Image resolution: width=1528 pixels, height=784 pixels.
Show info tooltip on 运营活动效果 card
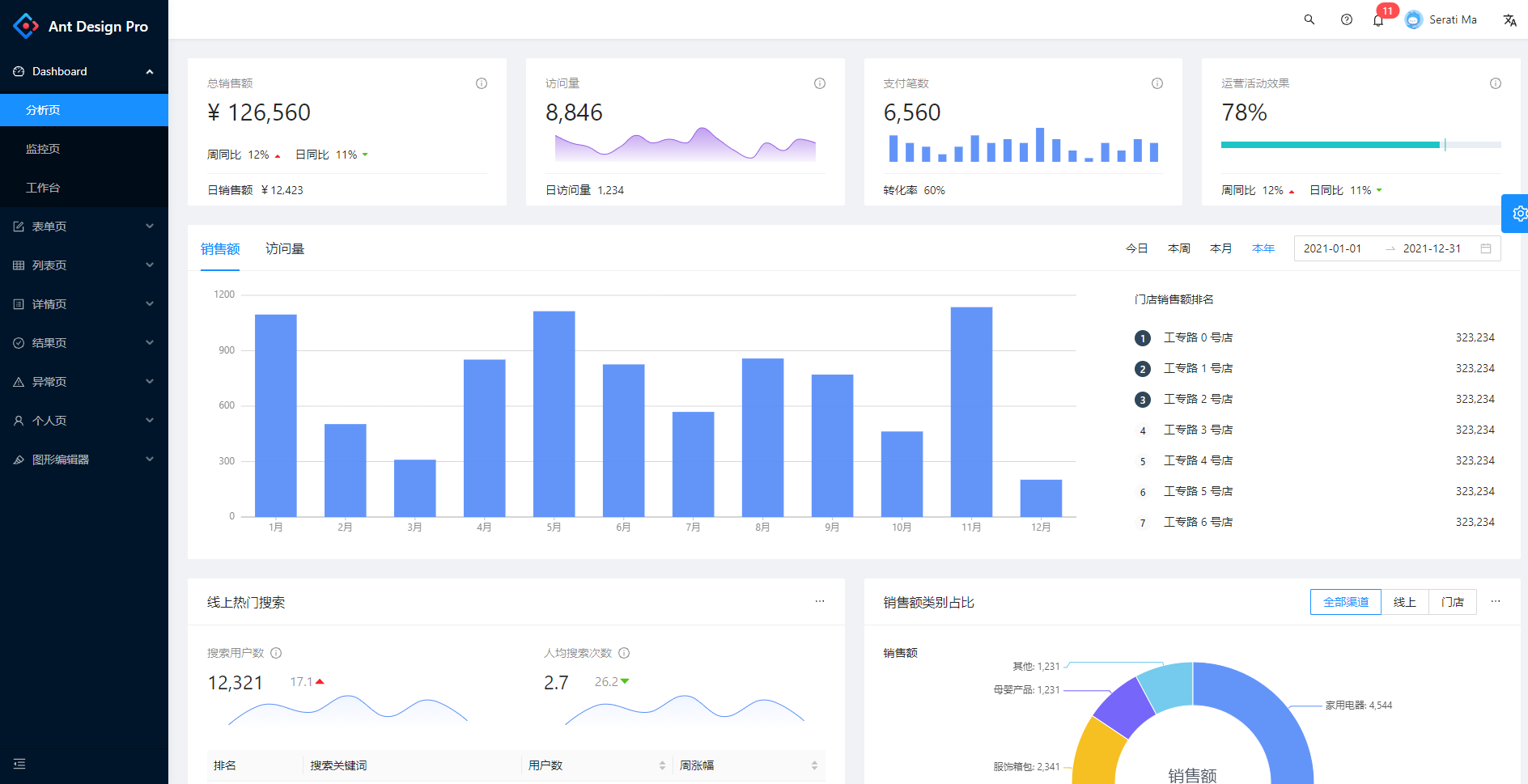pyautogui.click(x=1496, y=83)
